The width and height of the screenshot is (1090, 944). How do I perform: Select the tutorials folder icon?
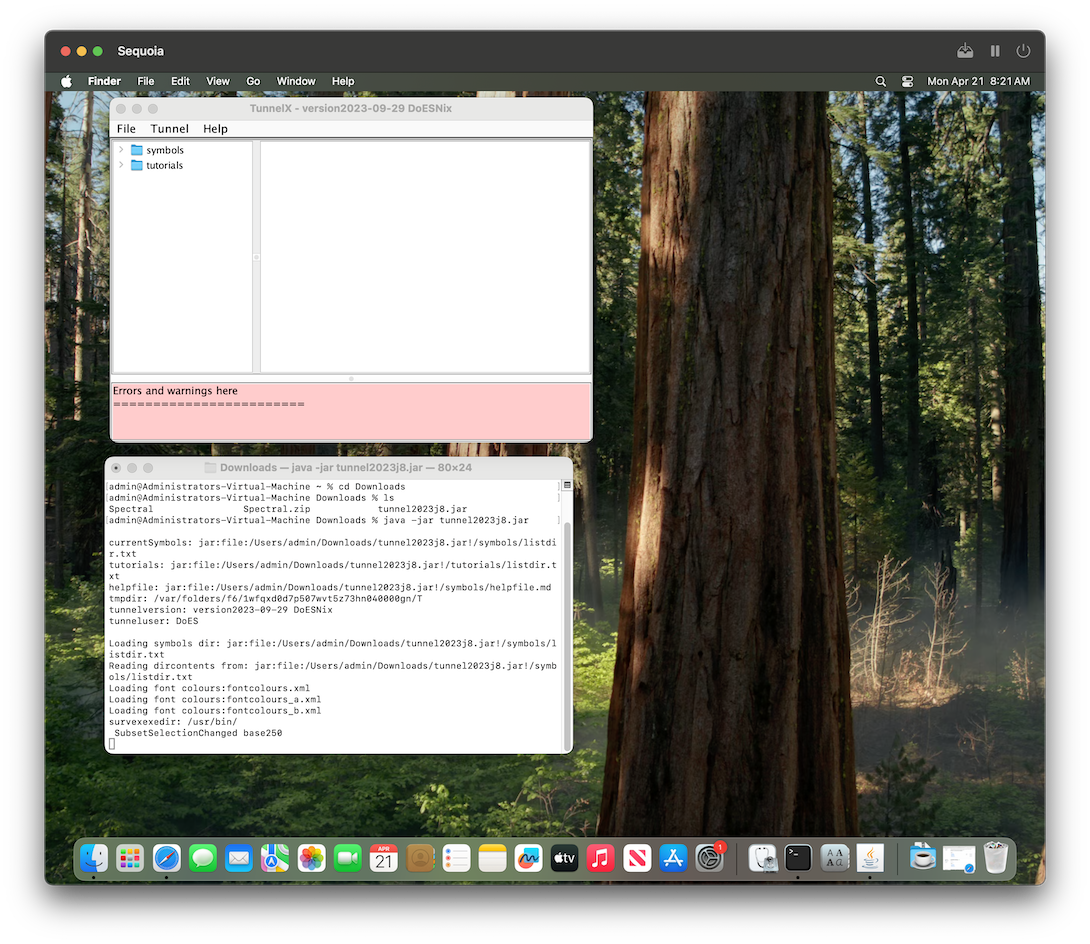click(137, 165)
